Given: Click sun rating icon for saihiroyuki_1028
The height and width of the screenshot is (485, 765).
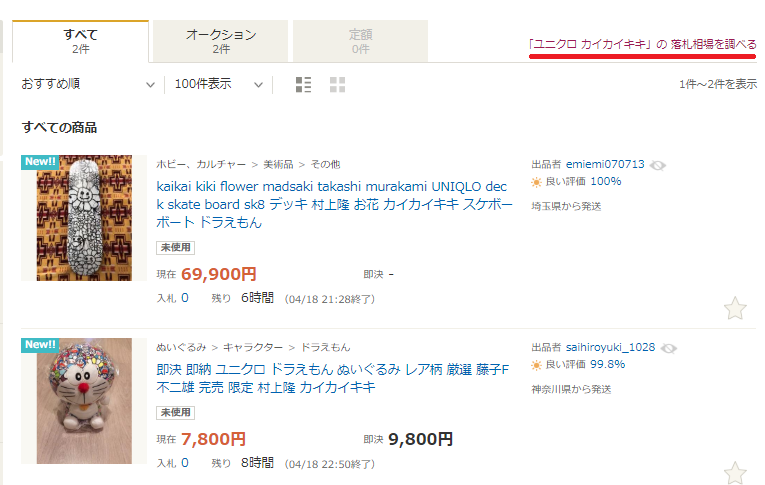Looking at the screenshot, I should click(537, 366).
